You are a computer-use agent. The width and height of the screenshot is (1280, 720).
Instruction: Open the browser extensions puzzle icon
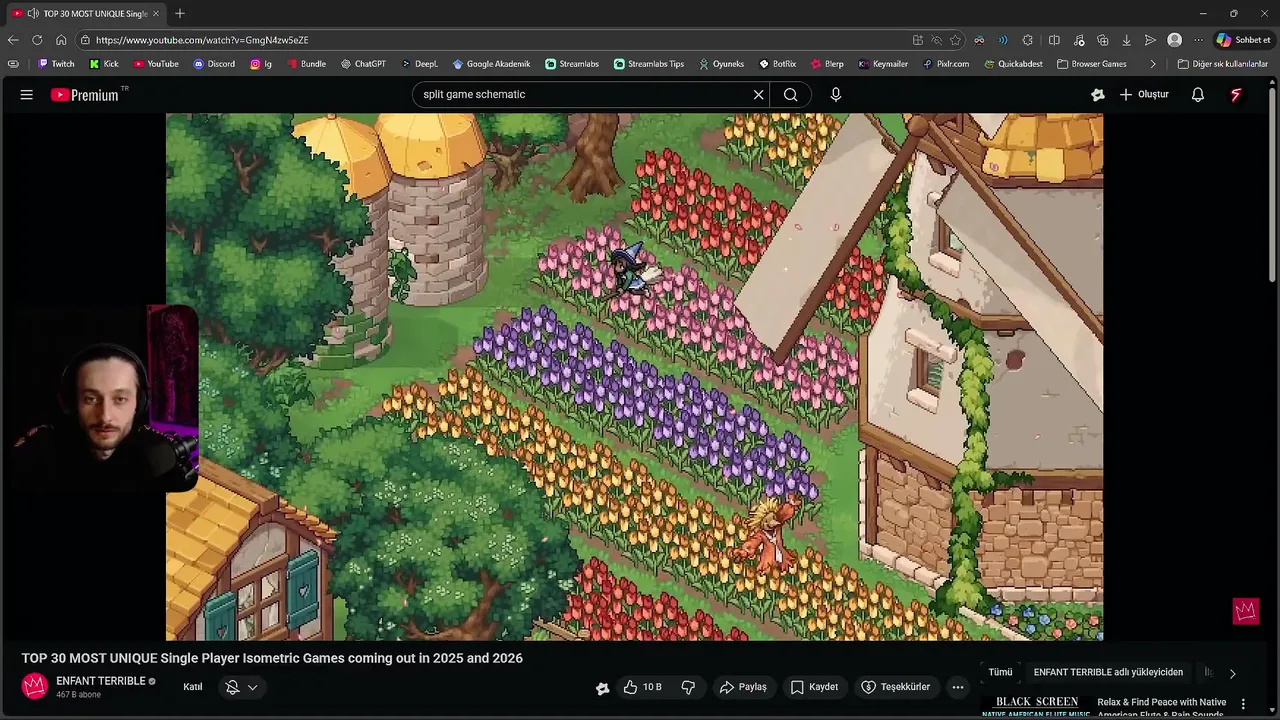pyautogui.click(x=1028, y=40)
